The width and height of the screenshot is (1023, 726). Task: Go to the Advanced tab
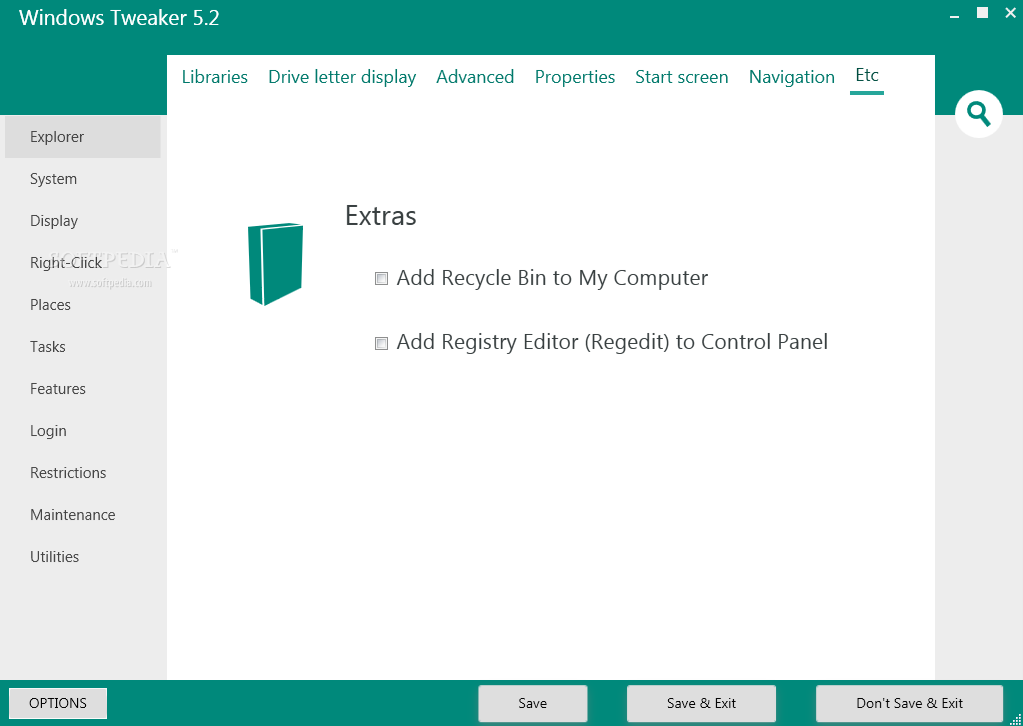[x=475, y=77]
